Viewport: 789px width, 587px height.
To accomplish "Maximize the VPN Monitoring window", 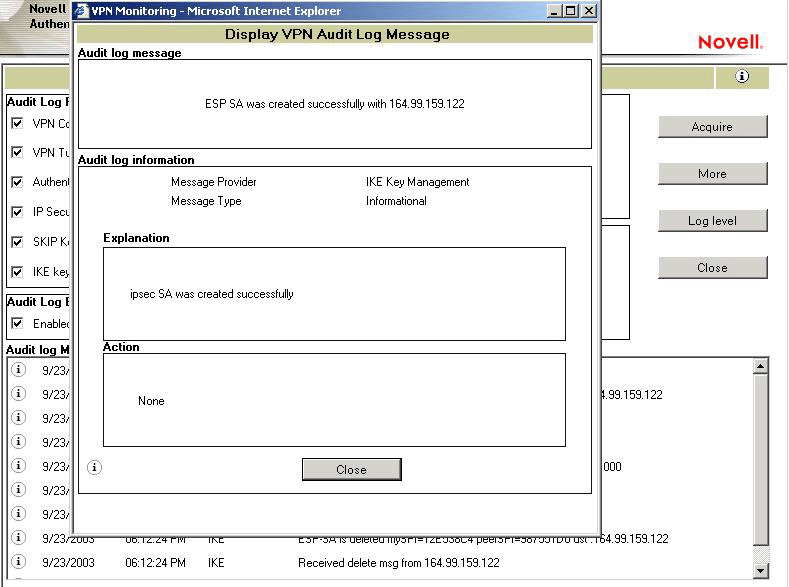I will click(x=571, y=11).
